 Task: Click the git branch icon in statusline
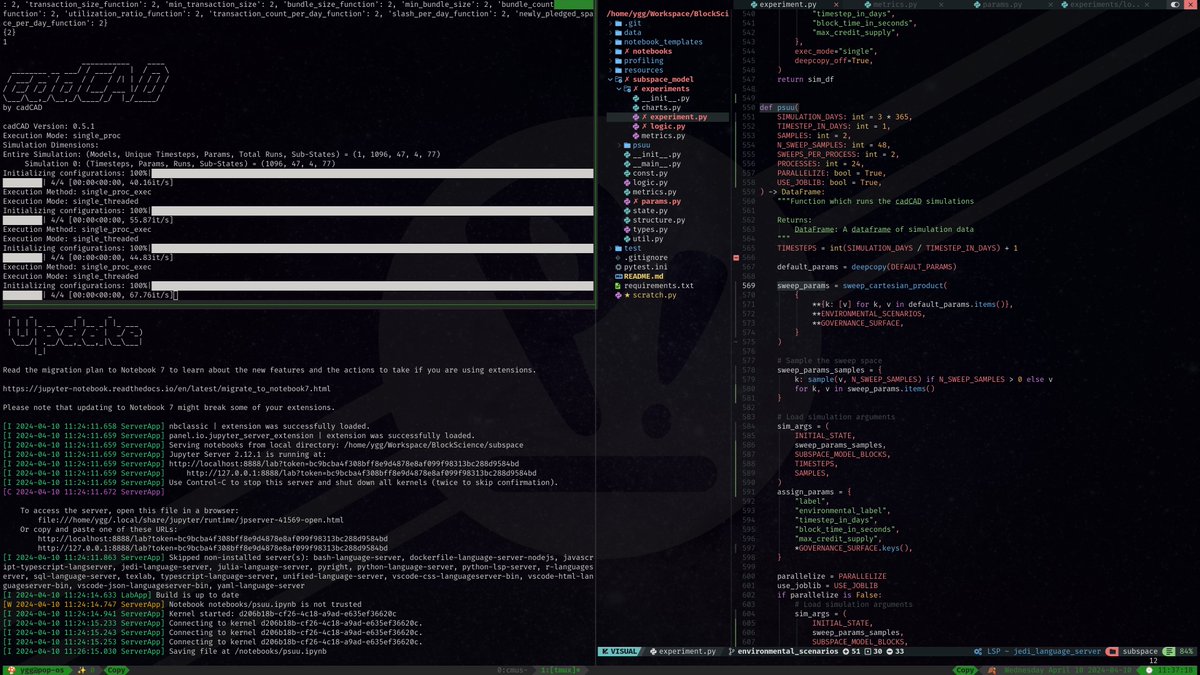[x=732, y=651]
